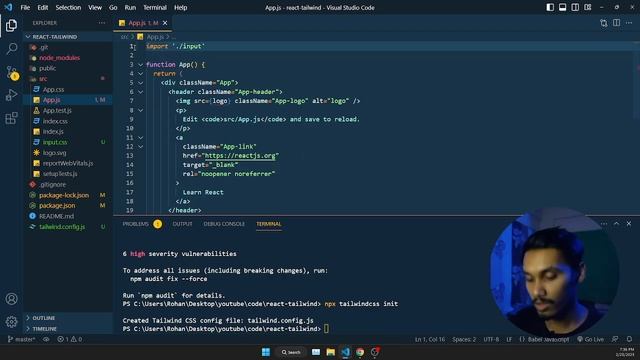Viewport: 640px width, 360px height.
Task: Fold the header element at line 6
Action: tap(140, 92)
